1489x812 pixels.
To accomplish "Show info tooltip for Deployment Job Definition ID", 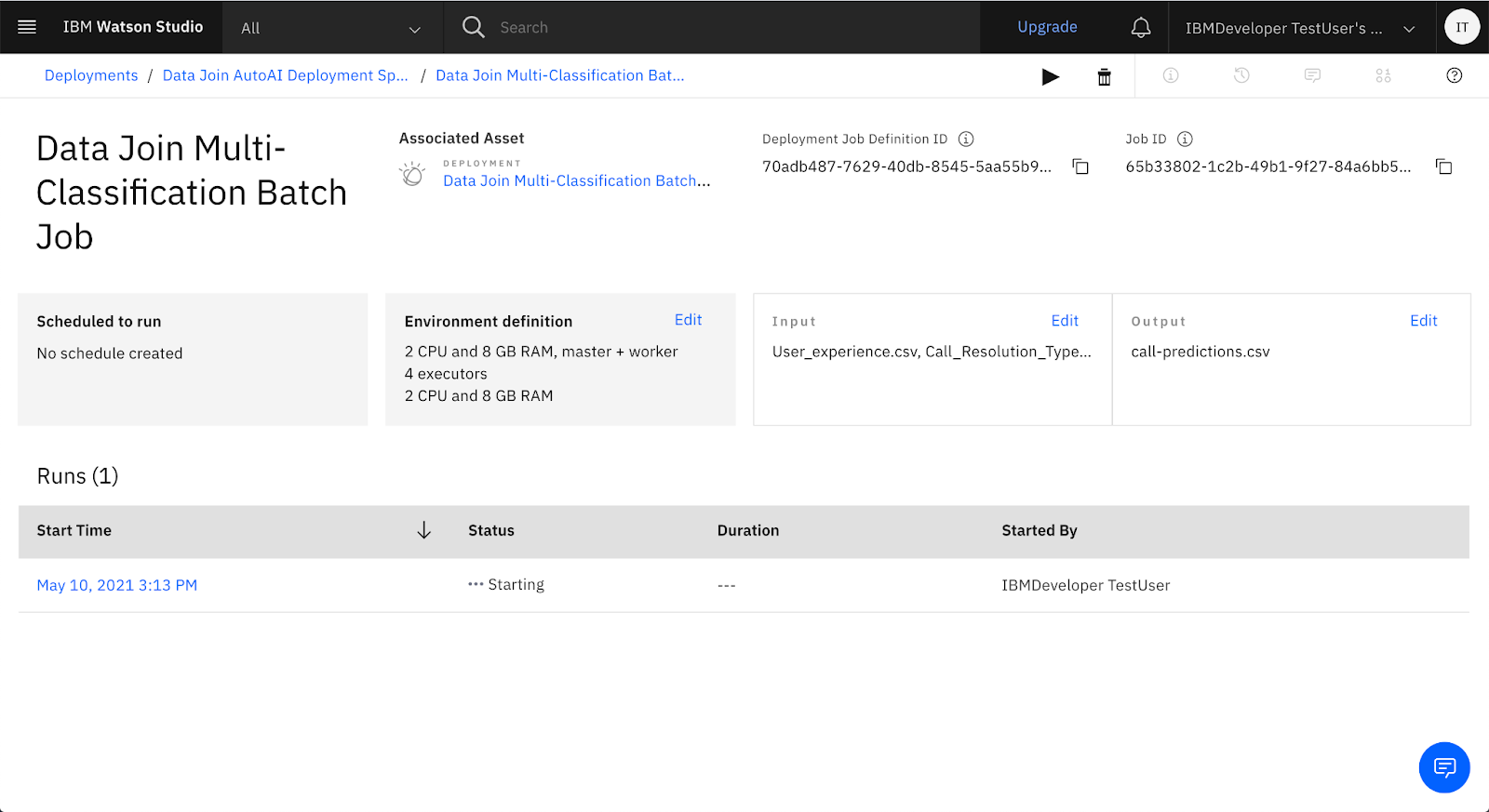I will [966, 140].
